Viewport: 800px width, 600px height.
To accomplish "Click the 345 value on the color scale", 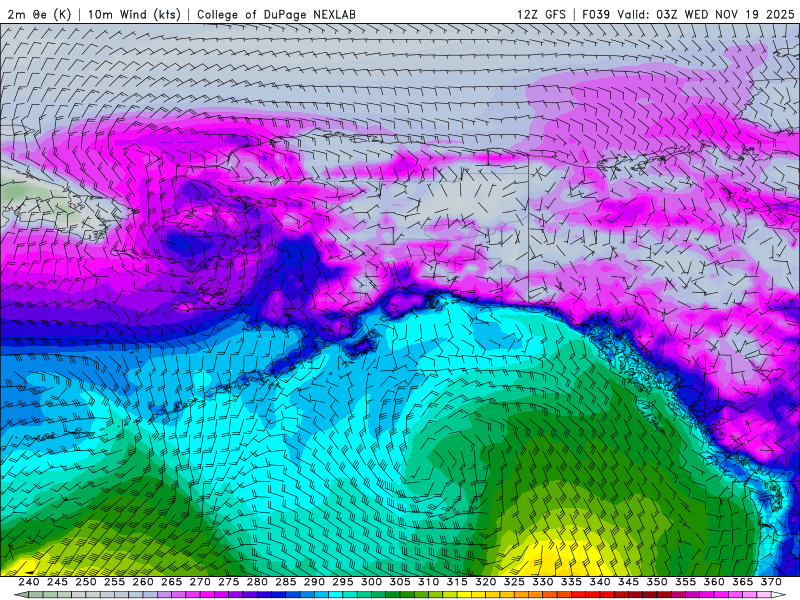I will click(x=629, y=582).
